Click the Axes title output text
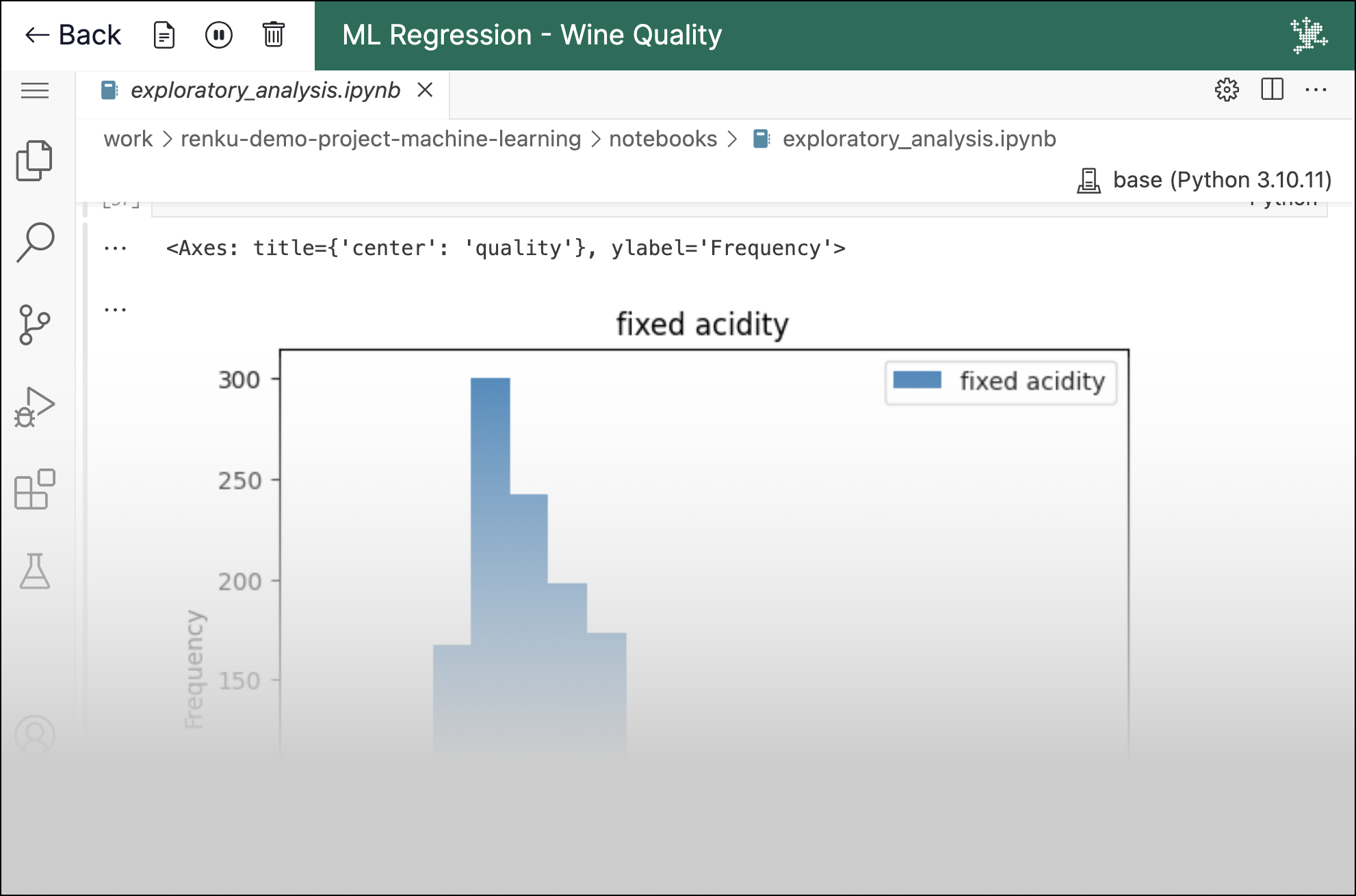The height and width of the screenshot is (896, 1356). tap(506, 248)
